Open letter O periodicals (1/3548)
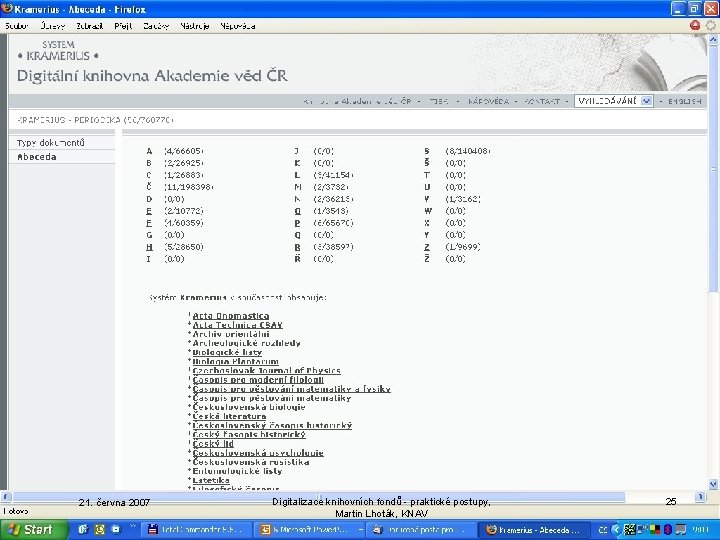 (x=298, y=211)
